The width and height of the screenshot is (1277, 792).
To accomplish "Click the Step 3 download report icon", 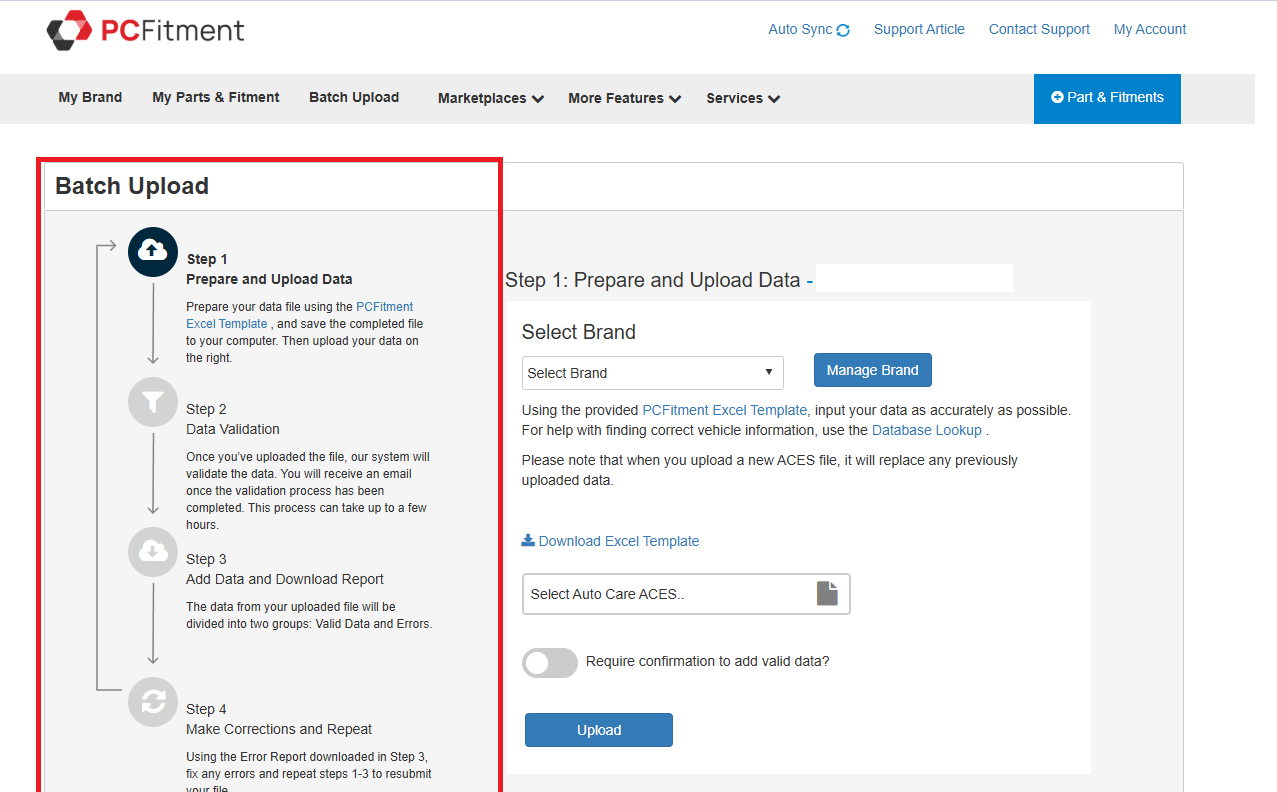I will pos(152,552).
